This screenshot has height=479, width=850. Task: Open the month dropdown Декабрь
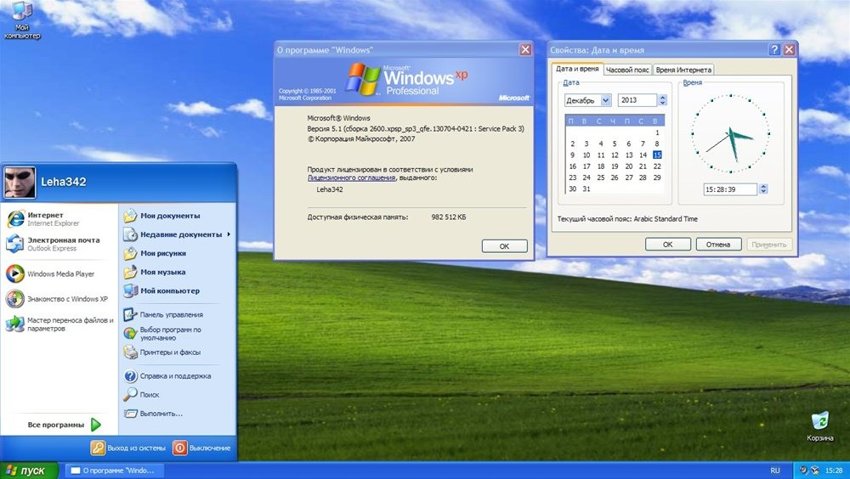(606, 100)
